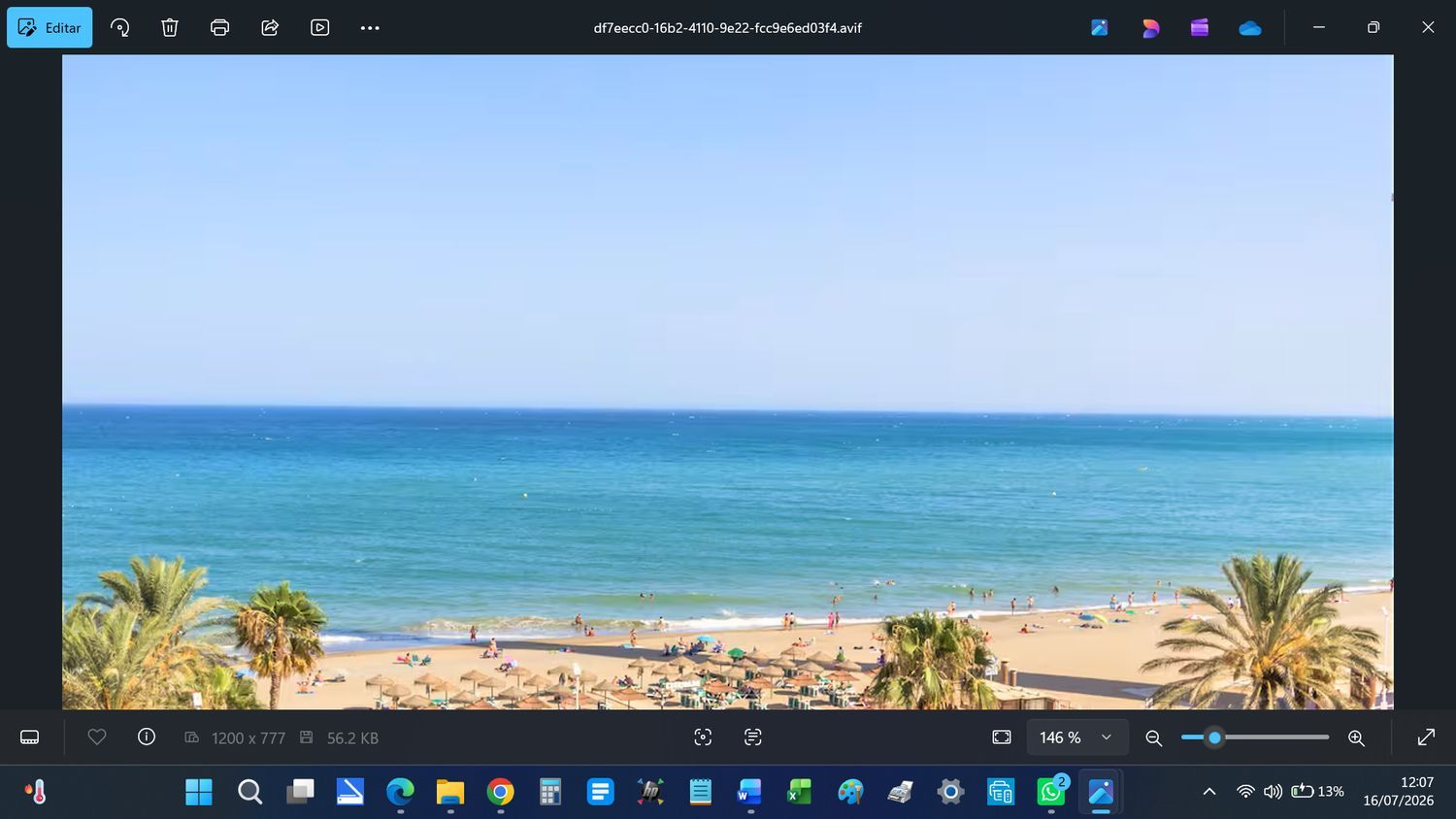Print the image using printer icon
The height and width of the screenshot is (819, 1456).
220,27
